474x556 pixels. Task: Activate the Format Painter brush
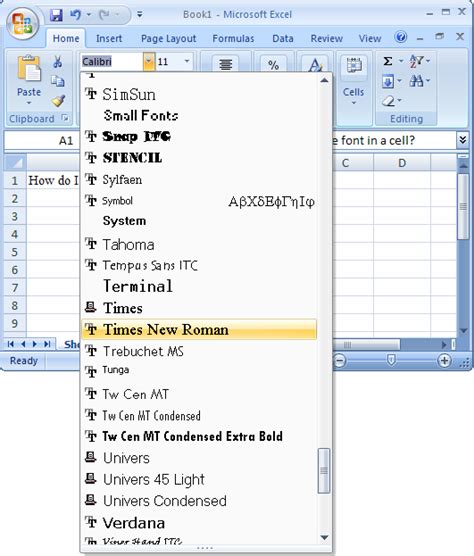[x=58, y=101]
